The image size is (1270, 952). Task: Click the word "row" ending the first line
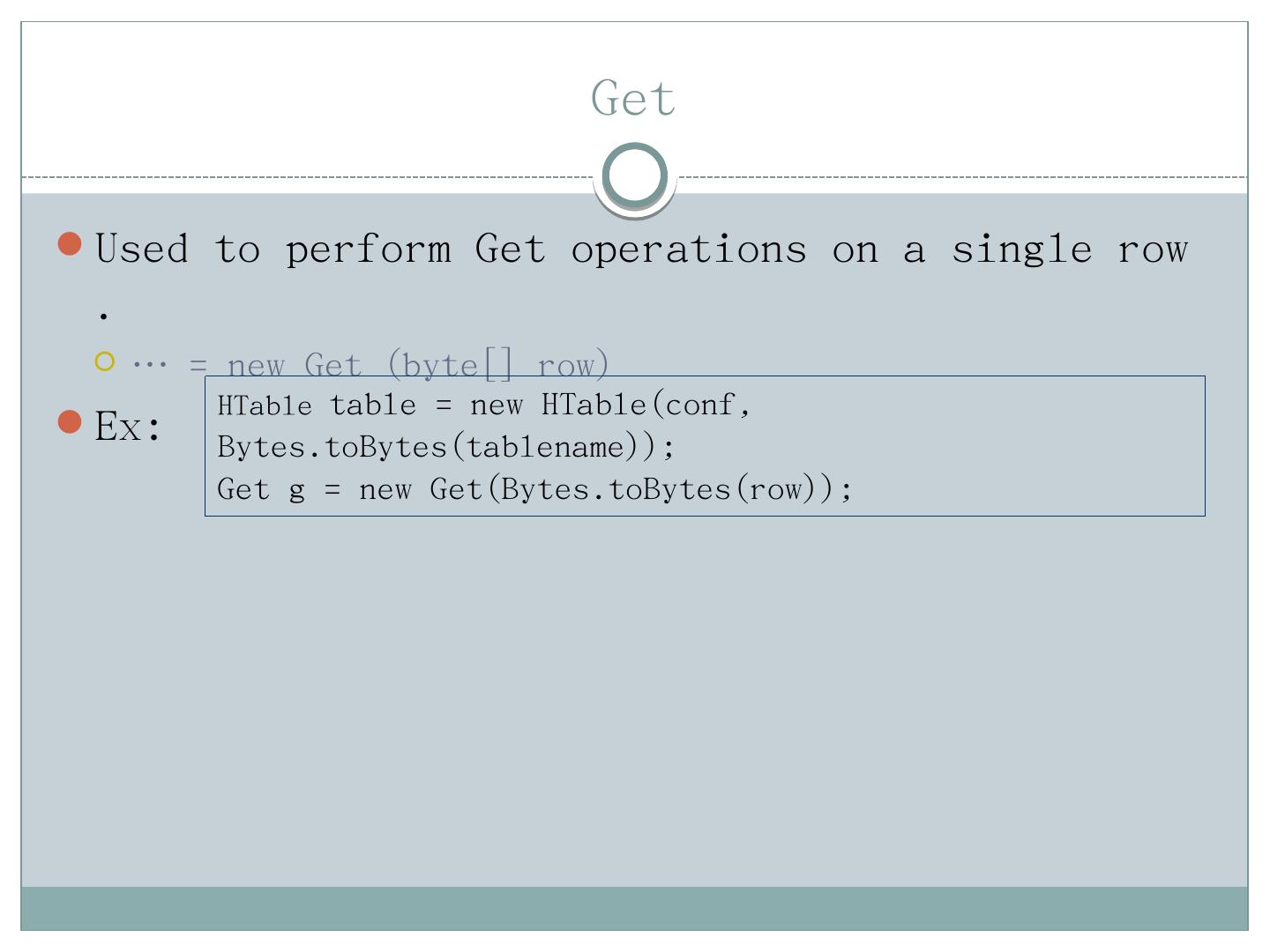1152,249
